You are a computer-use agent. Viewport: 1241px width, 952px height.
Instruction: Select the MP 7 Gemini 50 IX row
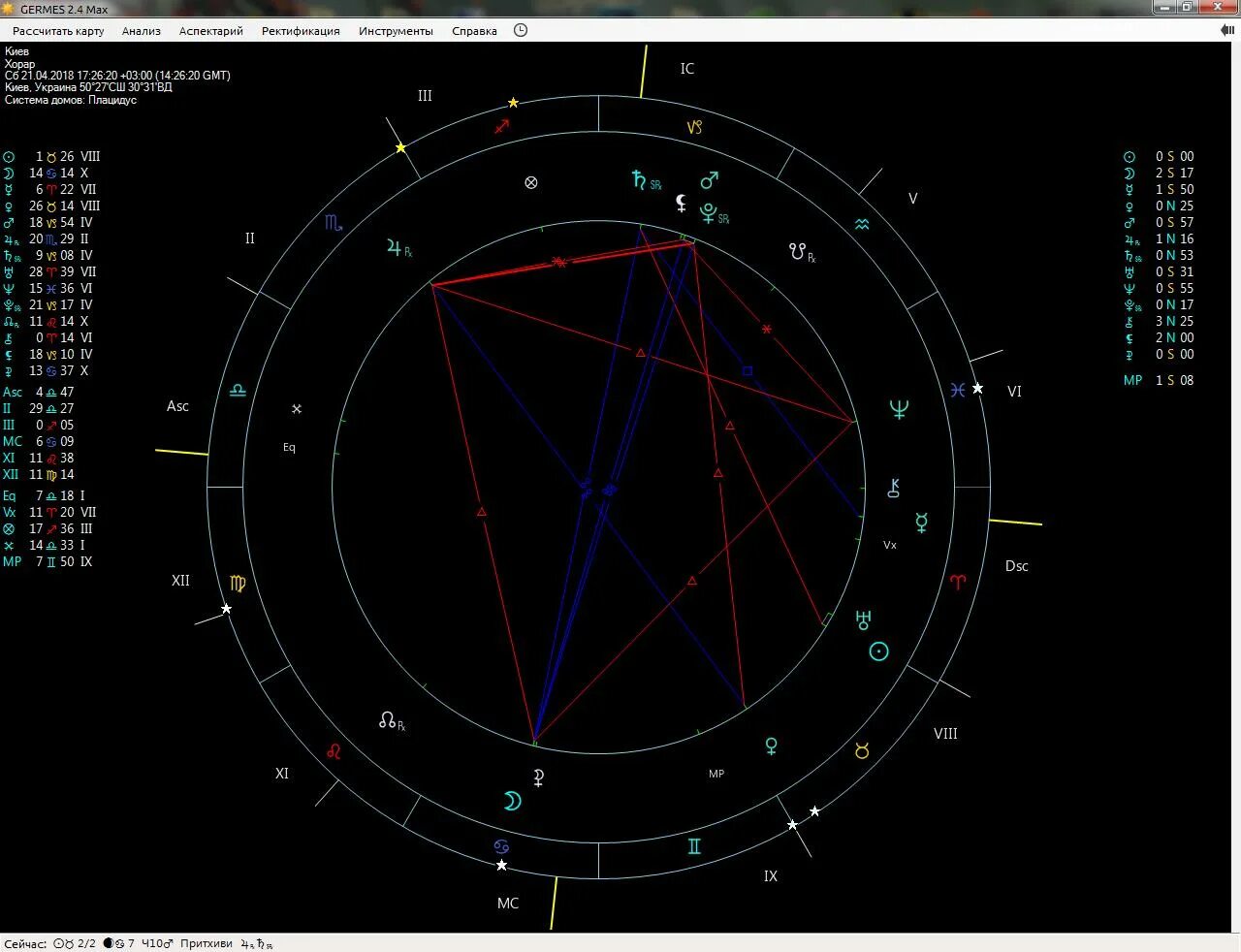pyautogui.click(x=48, y=562)
